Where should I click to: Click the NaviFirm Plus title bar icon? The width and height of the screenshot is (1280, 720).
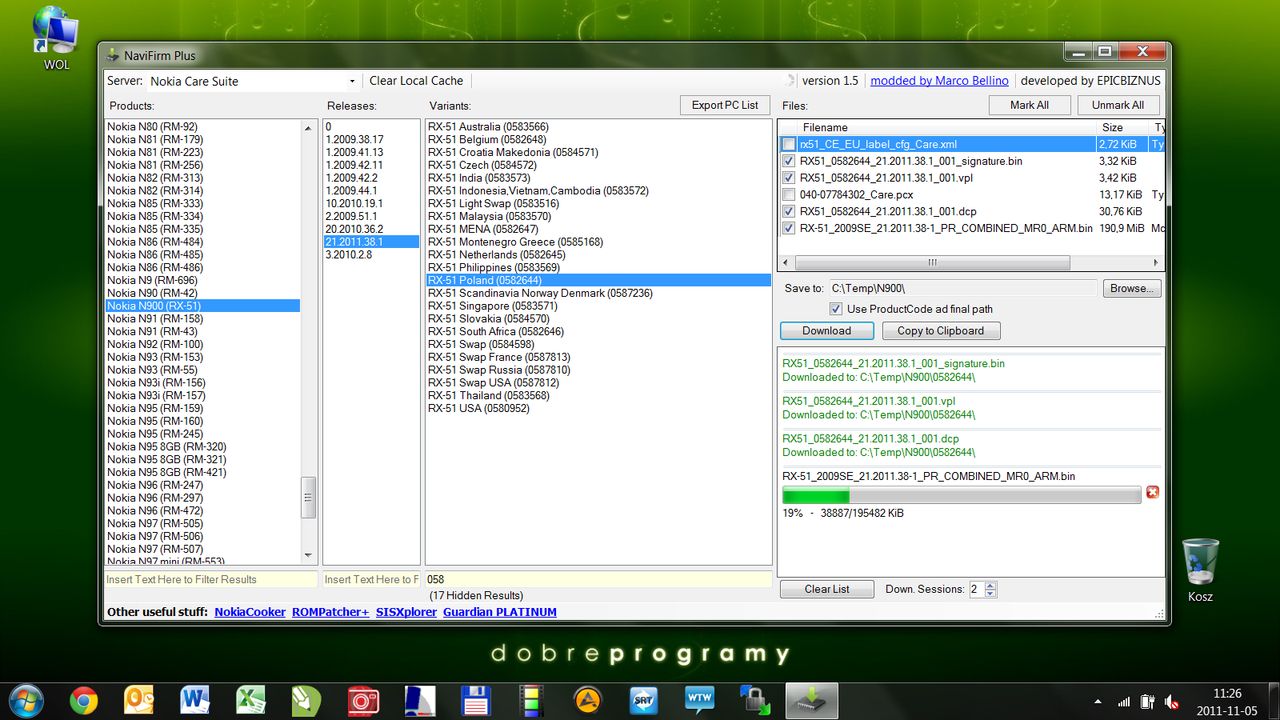tap(111, 56)
